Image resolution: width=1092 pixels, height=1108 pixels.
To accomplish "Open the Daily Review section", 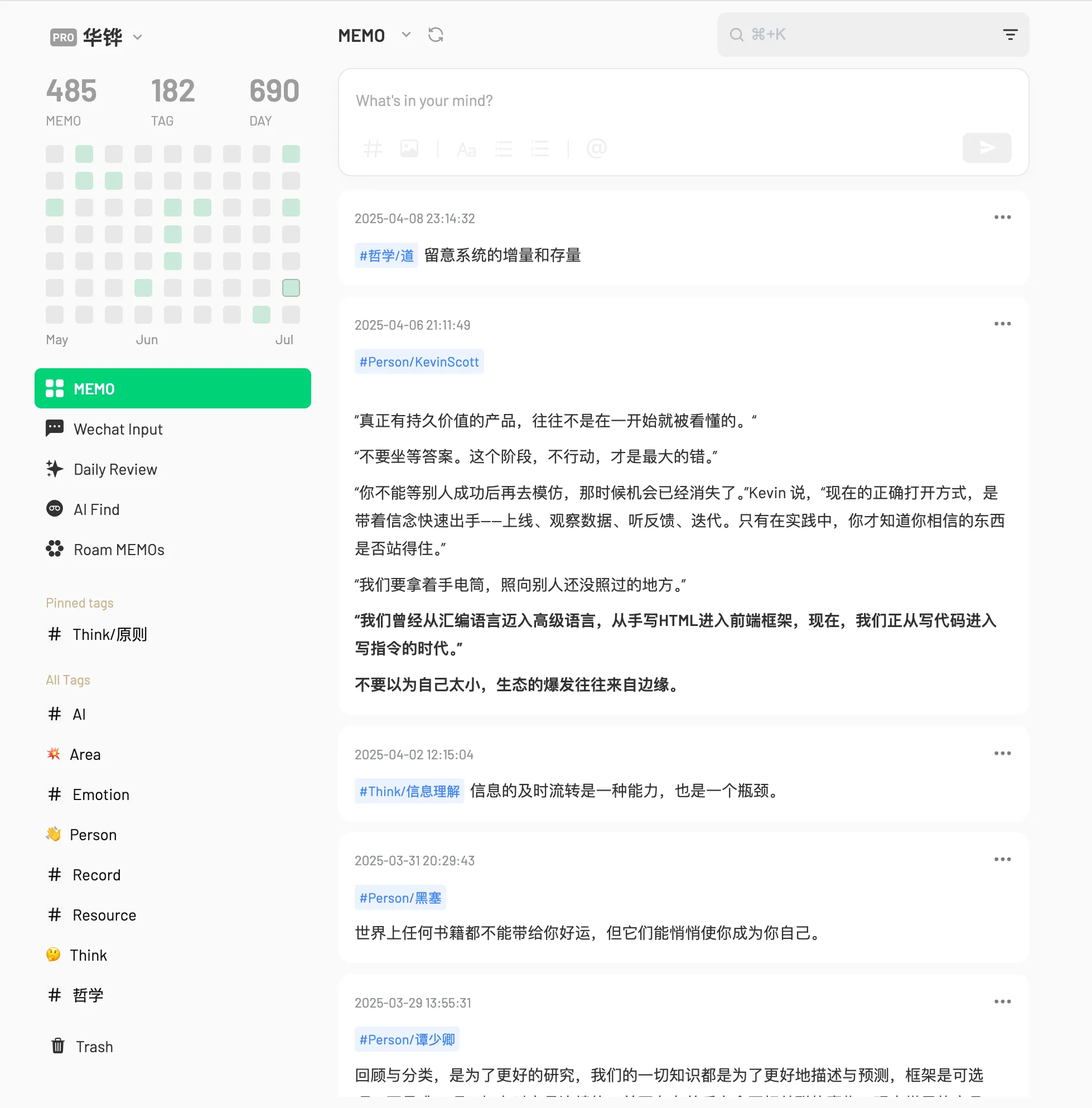I will pyautogui.click(x=115, y=470).
